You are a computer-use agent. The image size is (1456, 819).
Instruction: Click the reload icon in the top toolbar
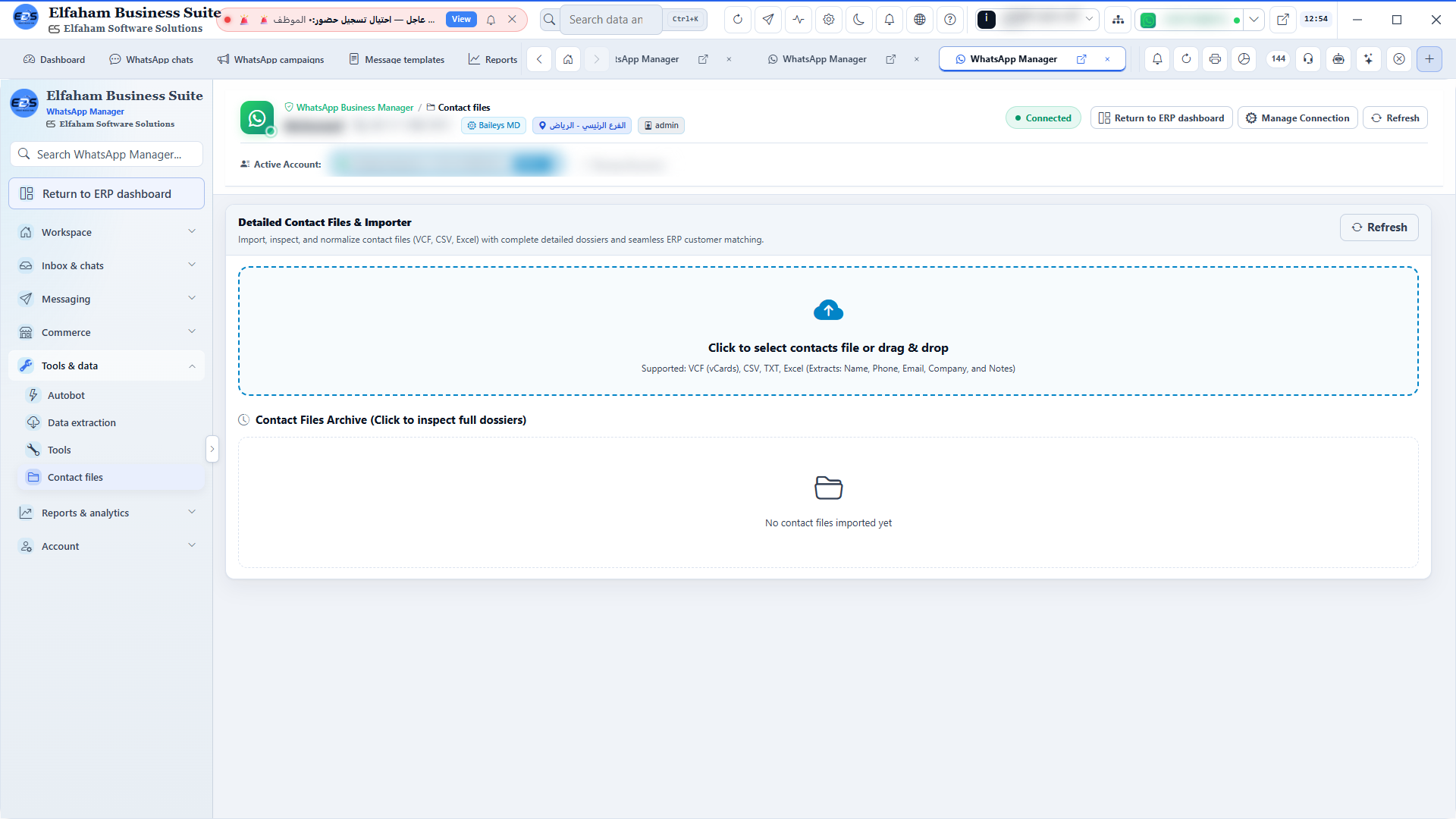pos(737,20)
